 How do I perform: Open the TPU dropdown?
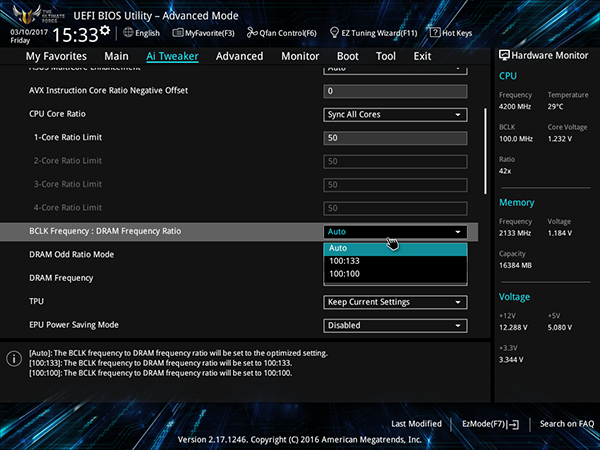395,302
